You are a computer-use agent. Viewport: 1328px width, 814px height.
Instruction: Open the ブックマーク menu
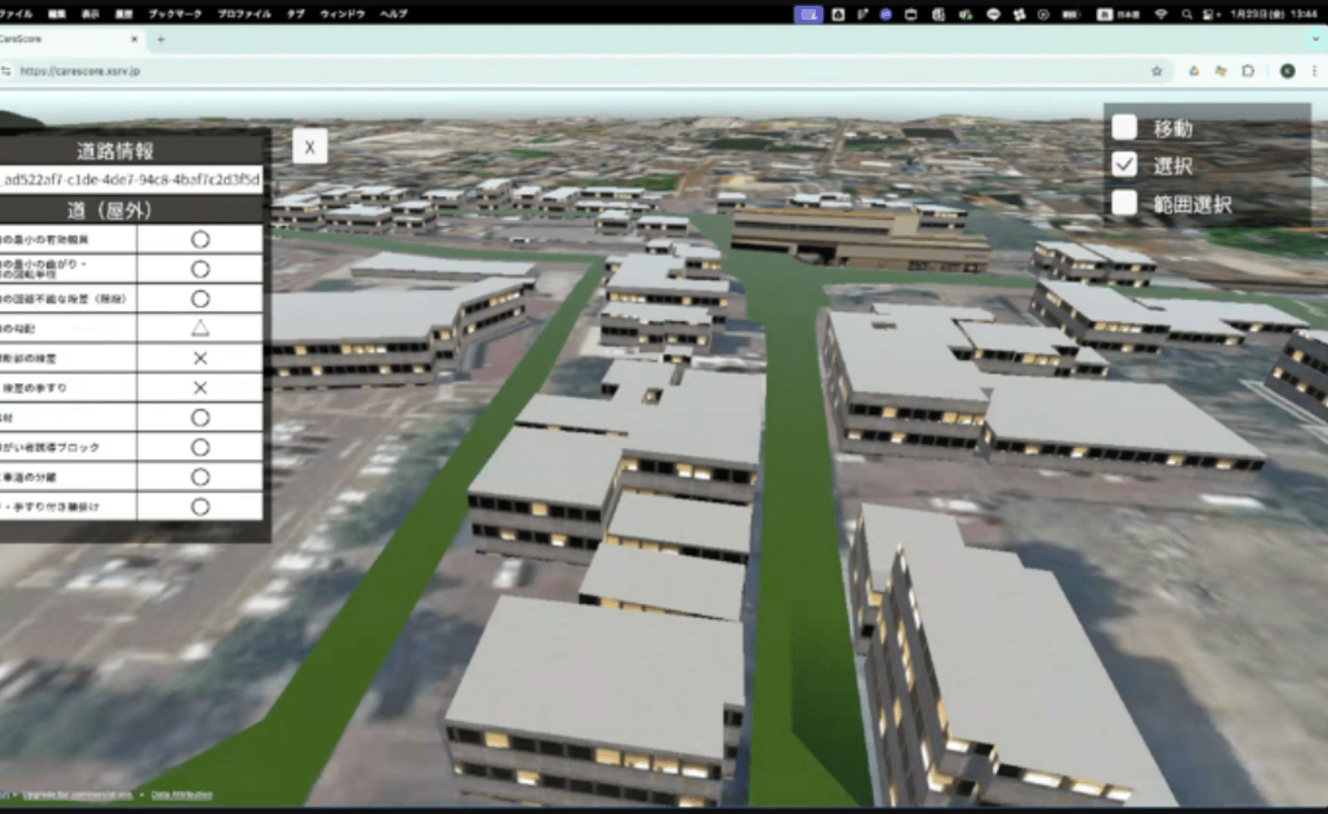[x=174, y=15]
